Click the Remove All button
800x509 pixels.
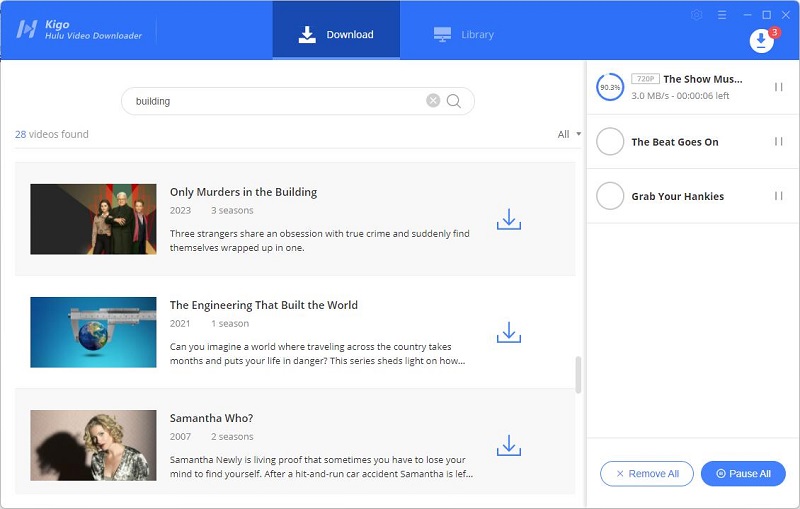[647, 474]
